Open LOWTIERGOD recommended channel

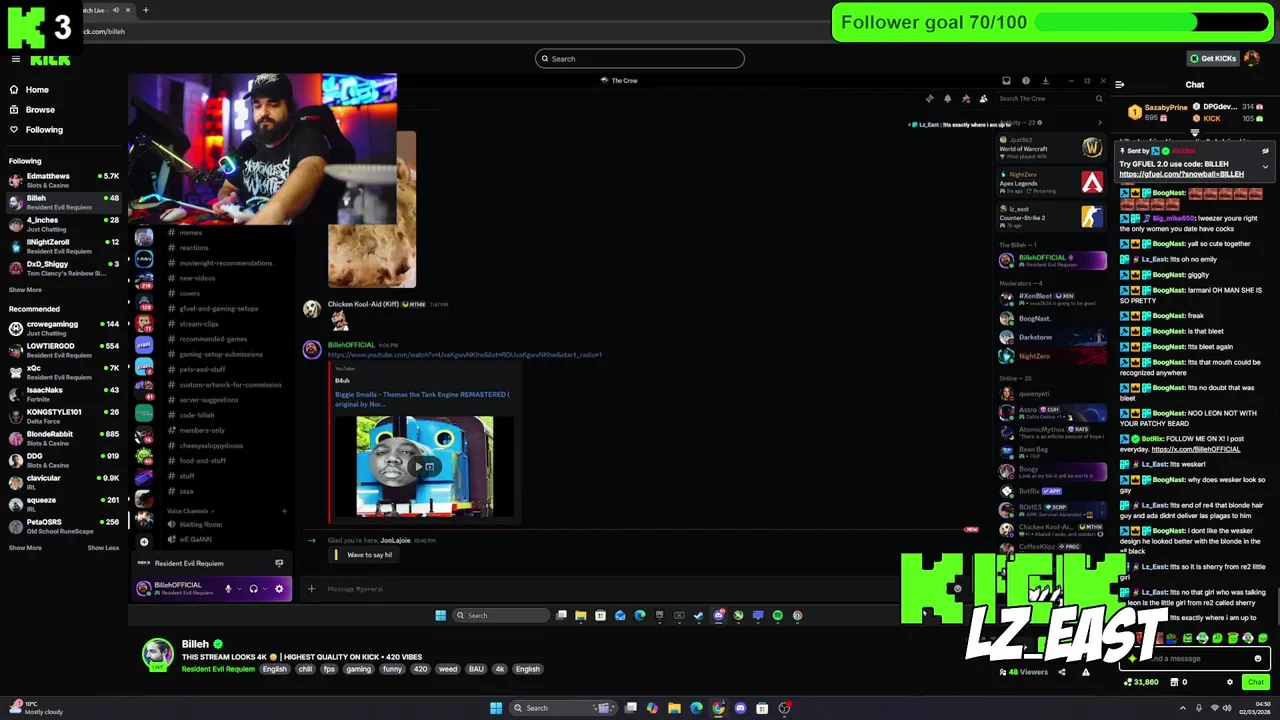[x=62, y=350]
